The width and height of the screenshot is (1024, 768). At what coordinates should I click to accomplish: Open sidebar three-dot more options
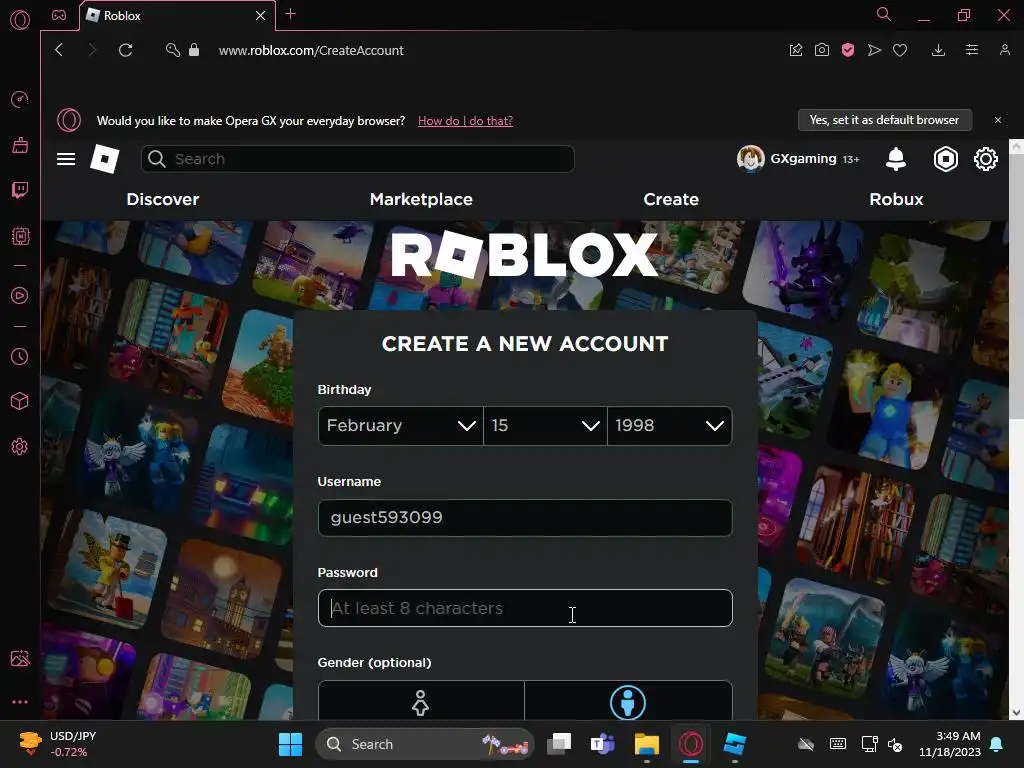click(20, 702)
